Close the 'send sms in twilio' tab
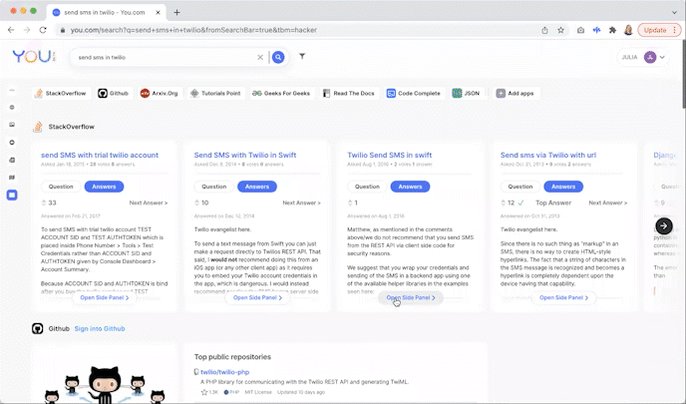The image size is (686, 404). click(158, 12)
